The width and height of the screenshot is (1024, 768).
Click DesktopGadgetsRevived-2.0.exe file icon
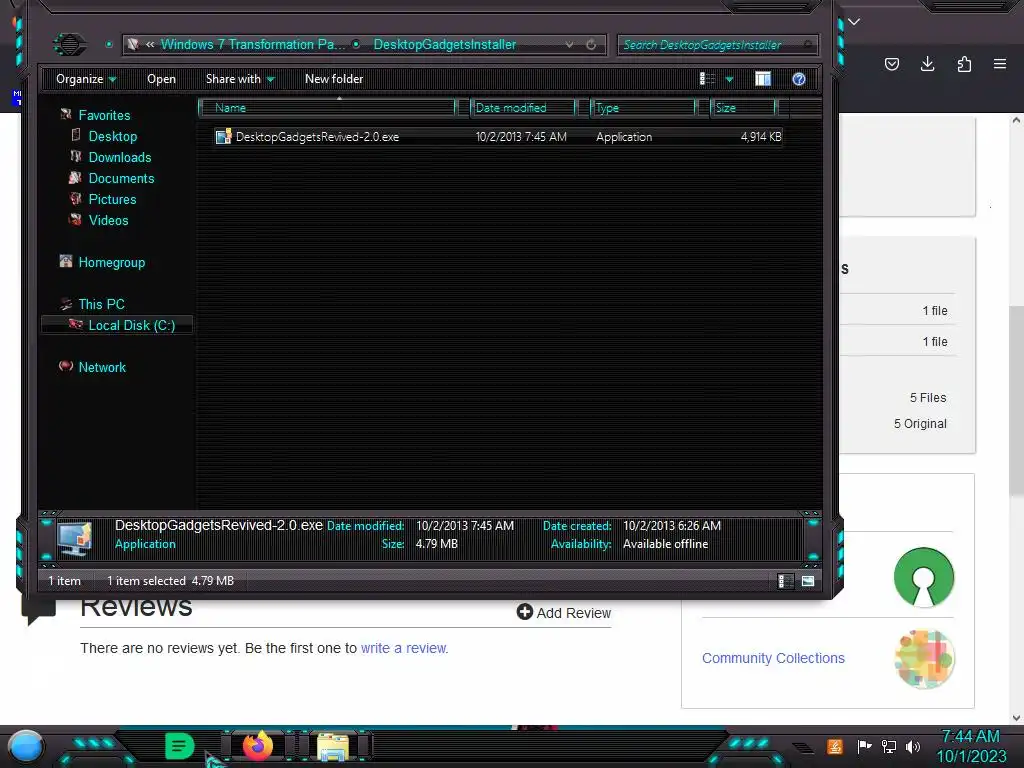tap(223, 136)
